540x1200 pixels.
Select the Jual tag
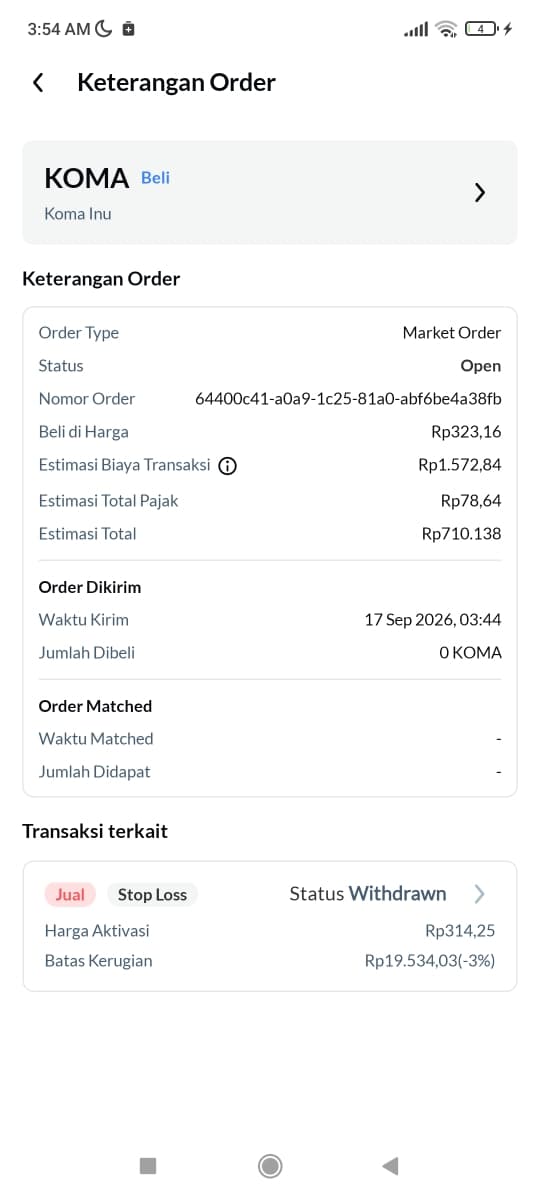coord(70,894)
